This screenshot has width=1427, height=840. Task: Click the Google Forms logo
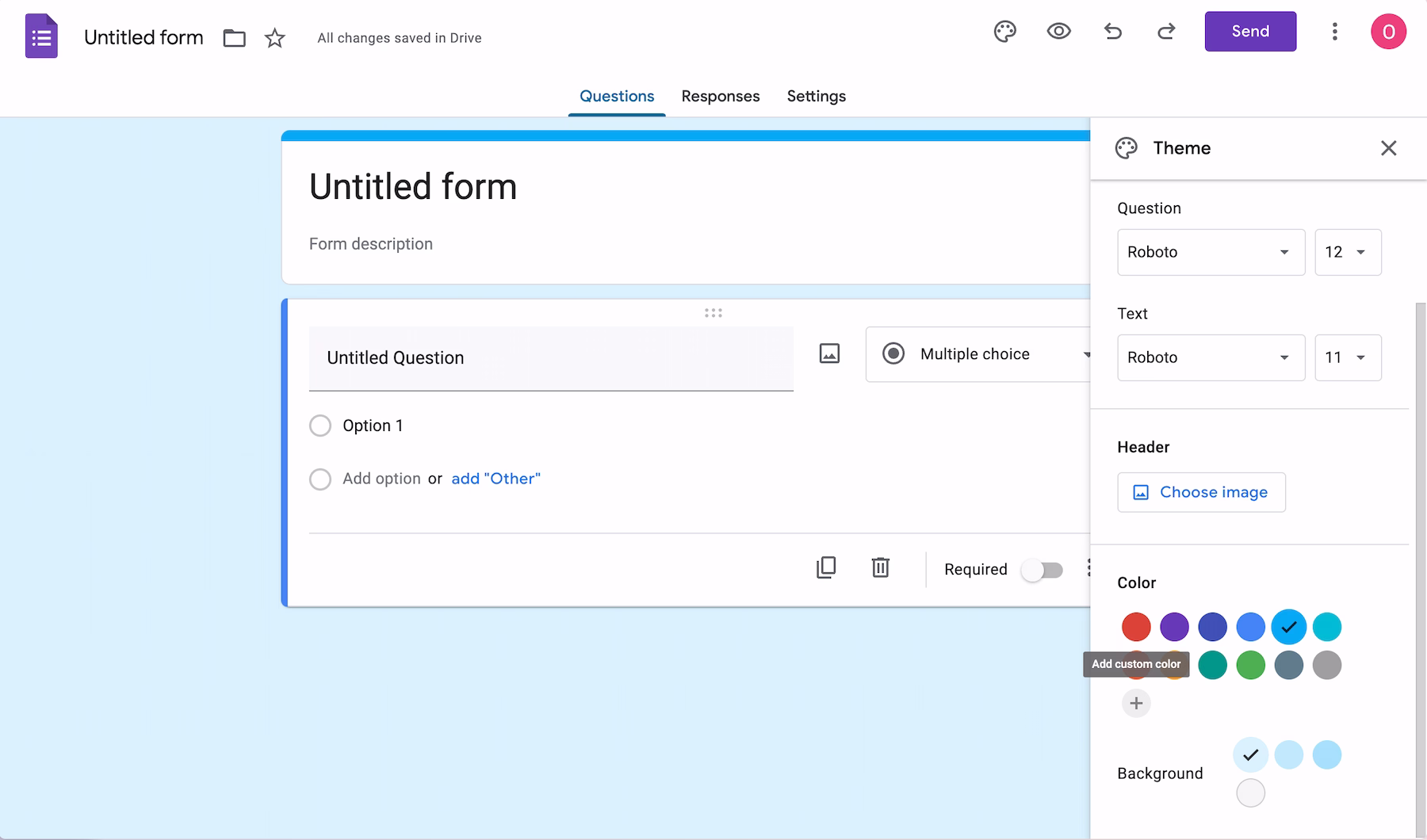41,36
